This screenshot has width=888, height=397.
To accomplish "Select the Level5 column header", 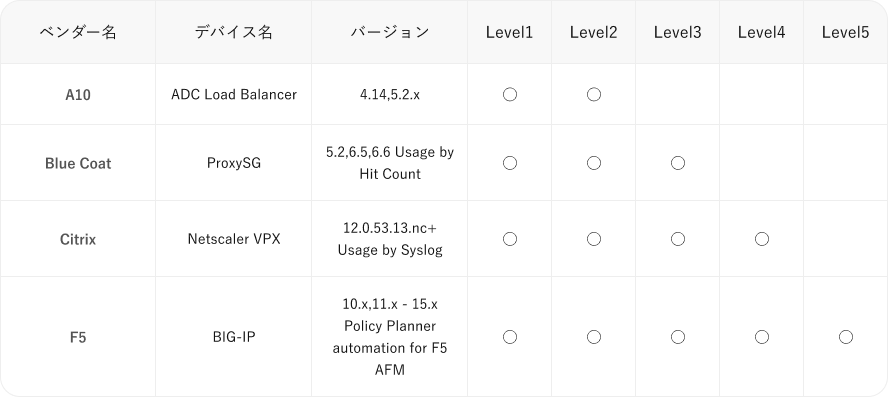I will [x=846, y=32].
